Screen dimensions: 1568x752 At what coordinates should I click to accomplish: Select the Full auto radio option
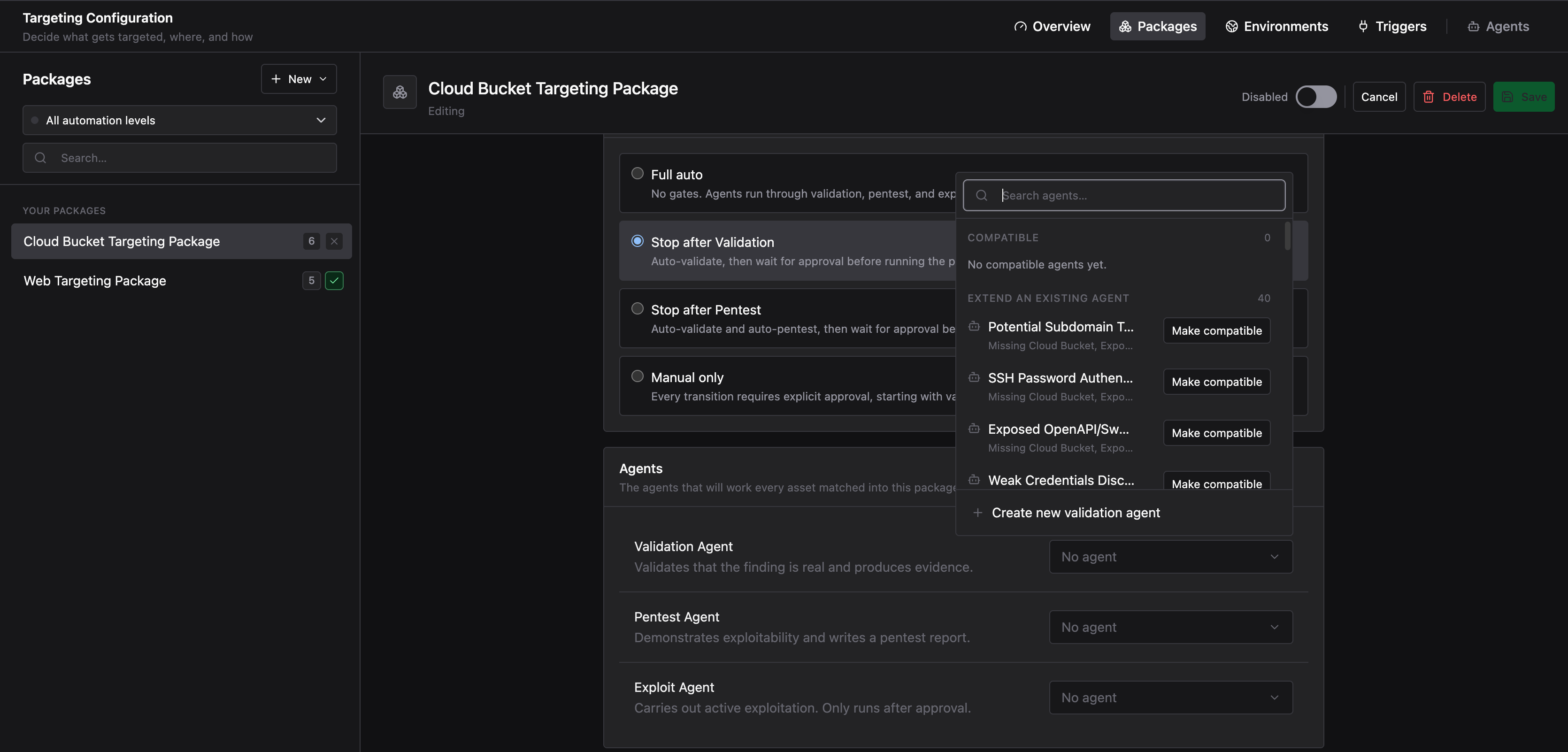pyautogui.click(x=638, y=173)
